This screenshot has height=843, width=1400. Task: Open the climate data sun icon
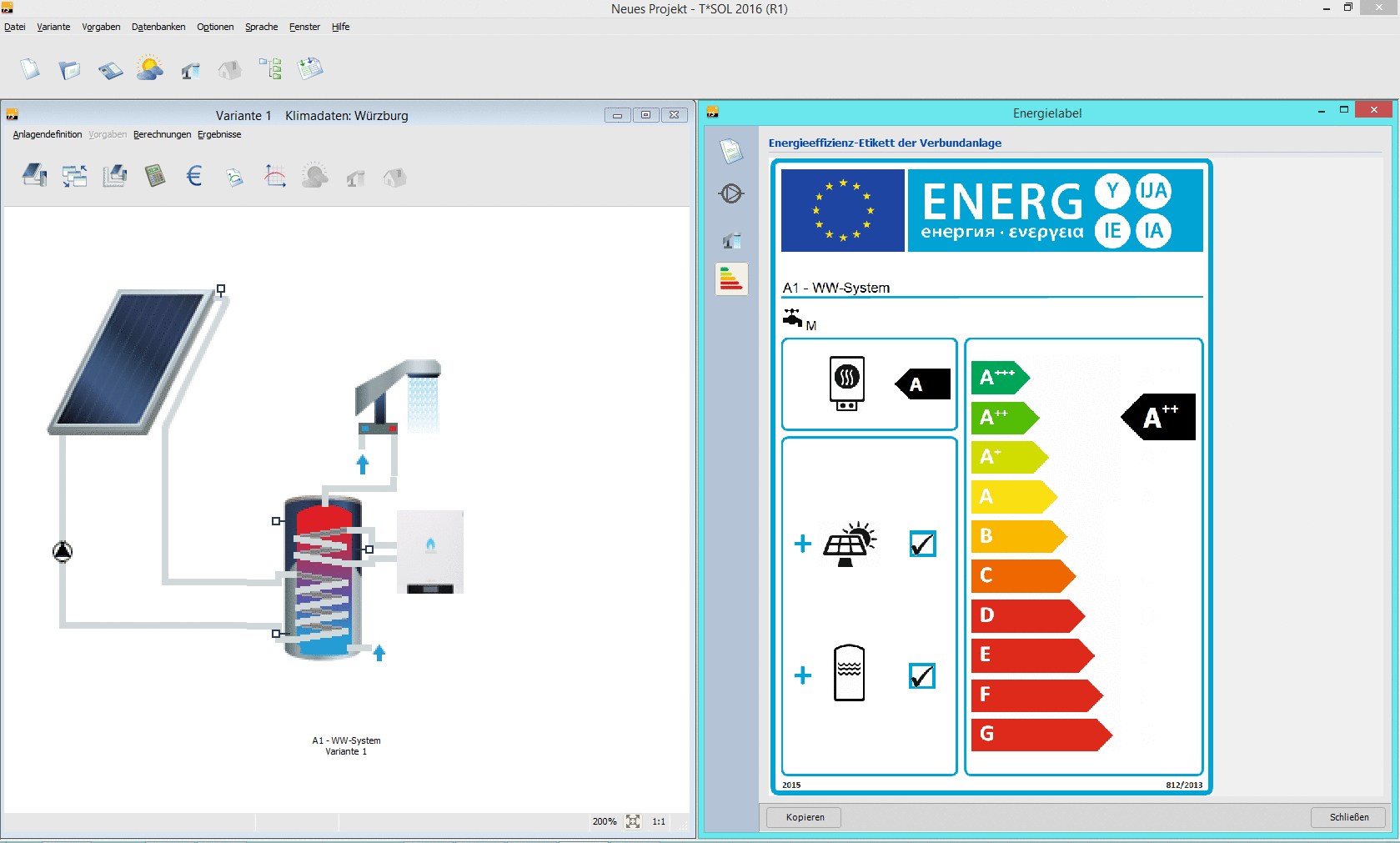(148, 68)
